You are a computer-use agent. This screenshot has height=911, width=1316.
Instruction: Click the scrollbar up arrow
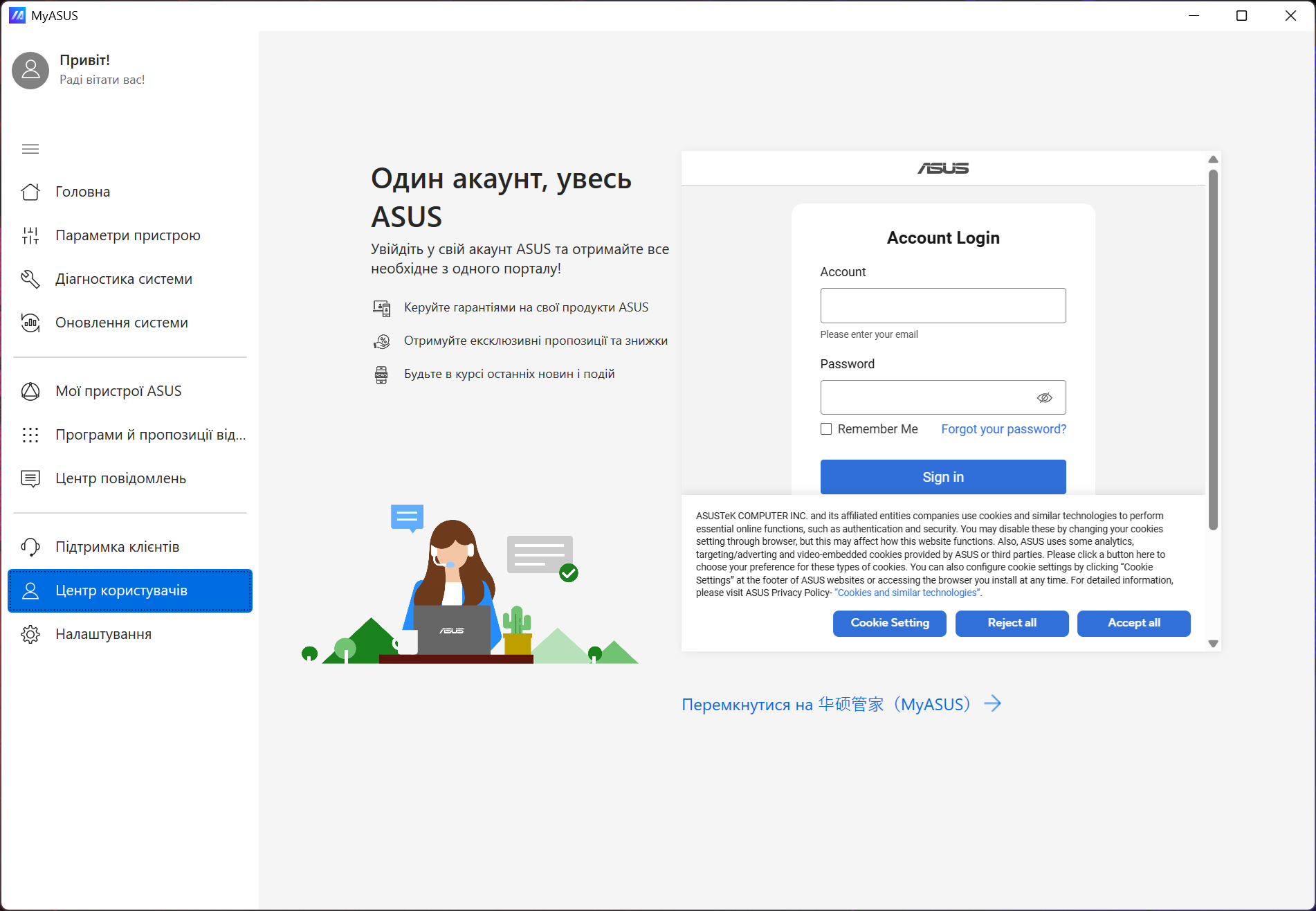(1213, 159)
